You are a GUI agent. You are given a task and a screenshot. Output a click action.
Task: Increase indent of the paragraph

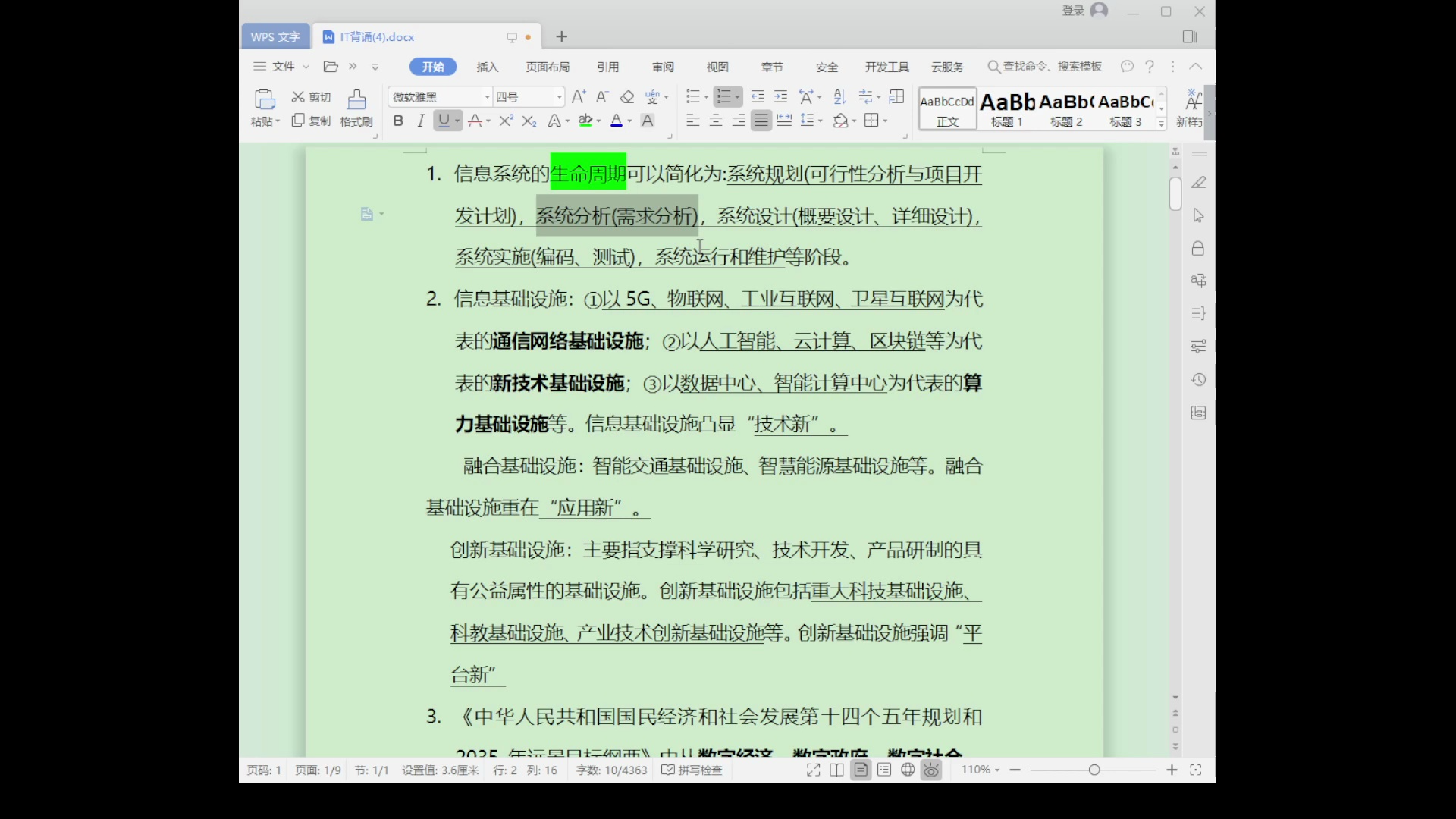(x=781, y=97)
